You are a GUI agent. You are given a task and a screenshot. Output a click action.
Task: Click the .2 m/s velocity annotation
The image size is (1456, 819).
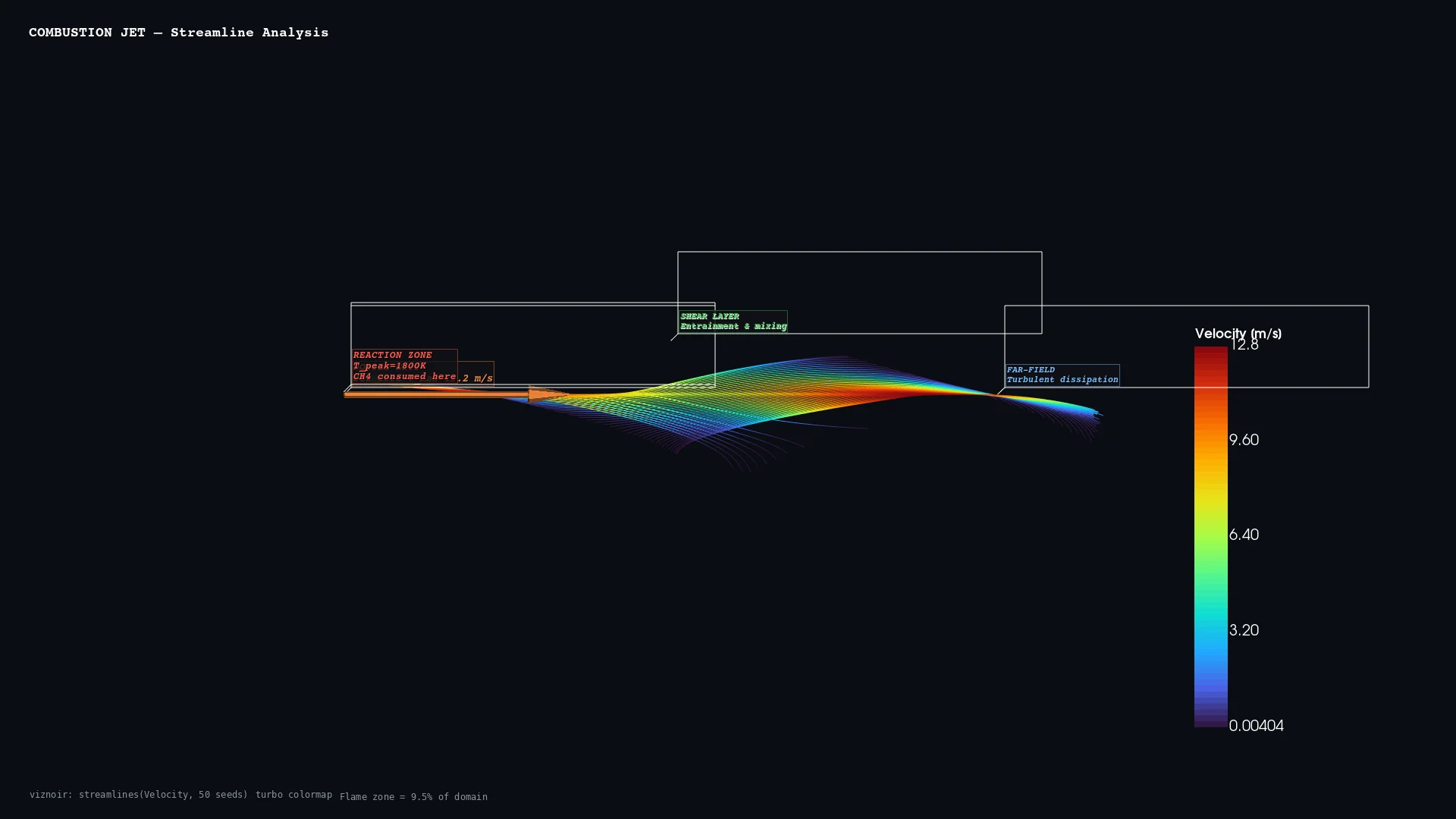click(476, 378)
